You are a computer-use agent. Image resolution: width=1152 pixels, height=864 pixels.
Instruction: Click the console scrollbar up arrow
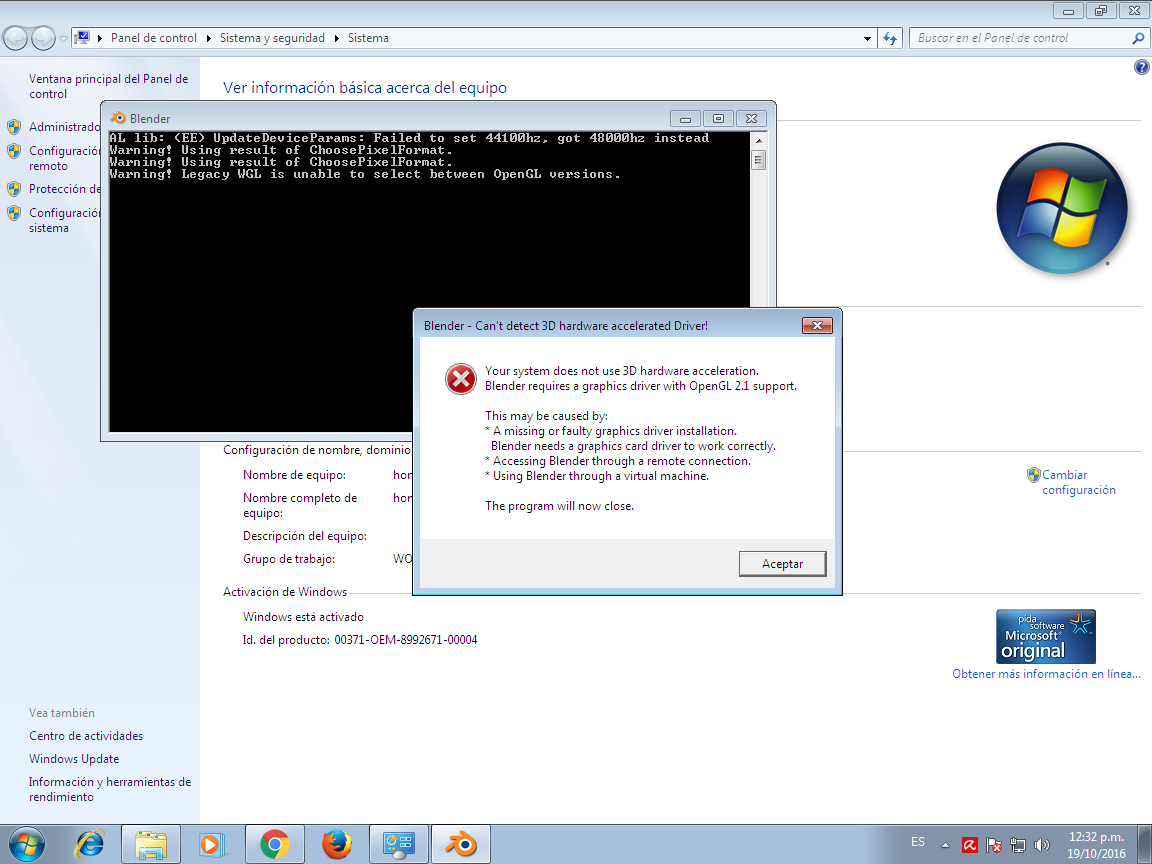coord(759,140)
